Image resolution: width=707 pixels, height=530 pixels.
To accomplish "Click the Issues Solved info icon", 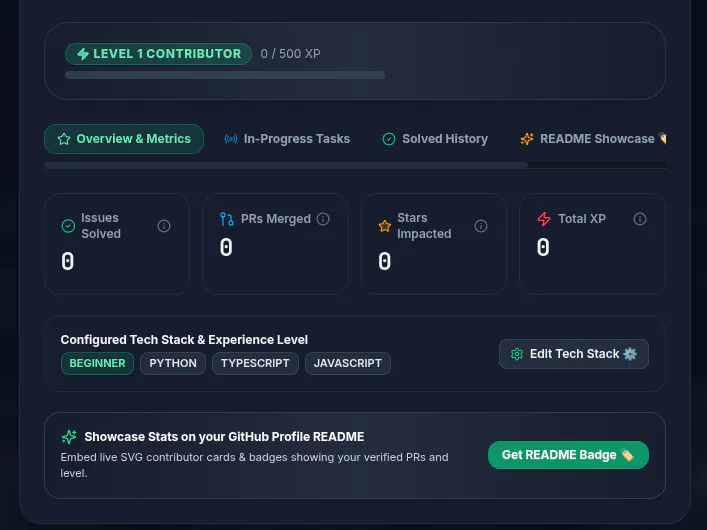I will tap(164, 226).
